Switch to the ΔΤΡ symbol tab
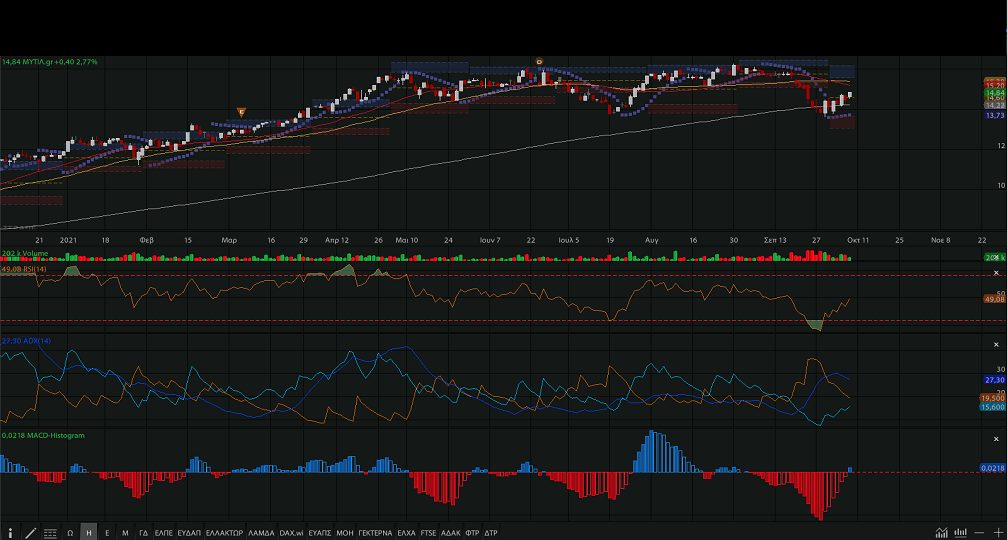1007x540 pixels. (x=491, y=533)
